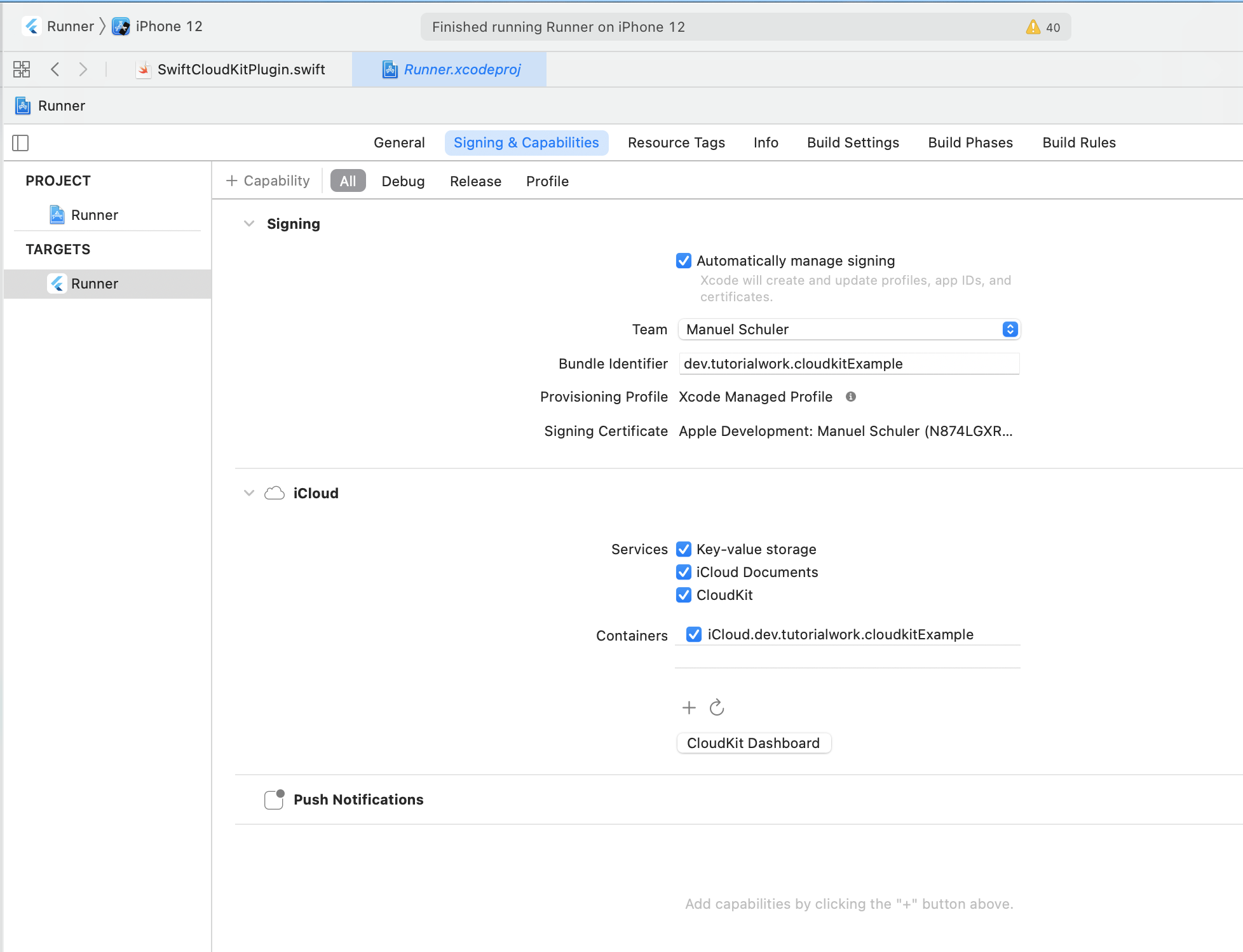The width and height of the screenshot is (1243, 952).
Task: Open the Team dropdown menu
Action: pyautogui.click(x=849, y=329)
